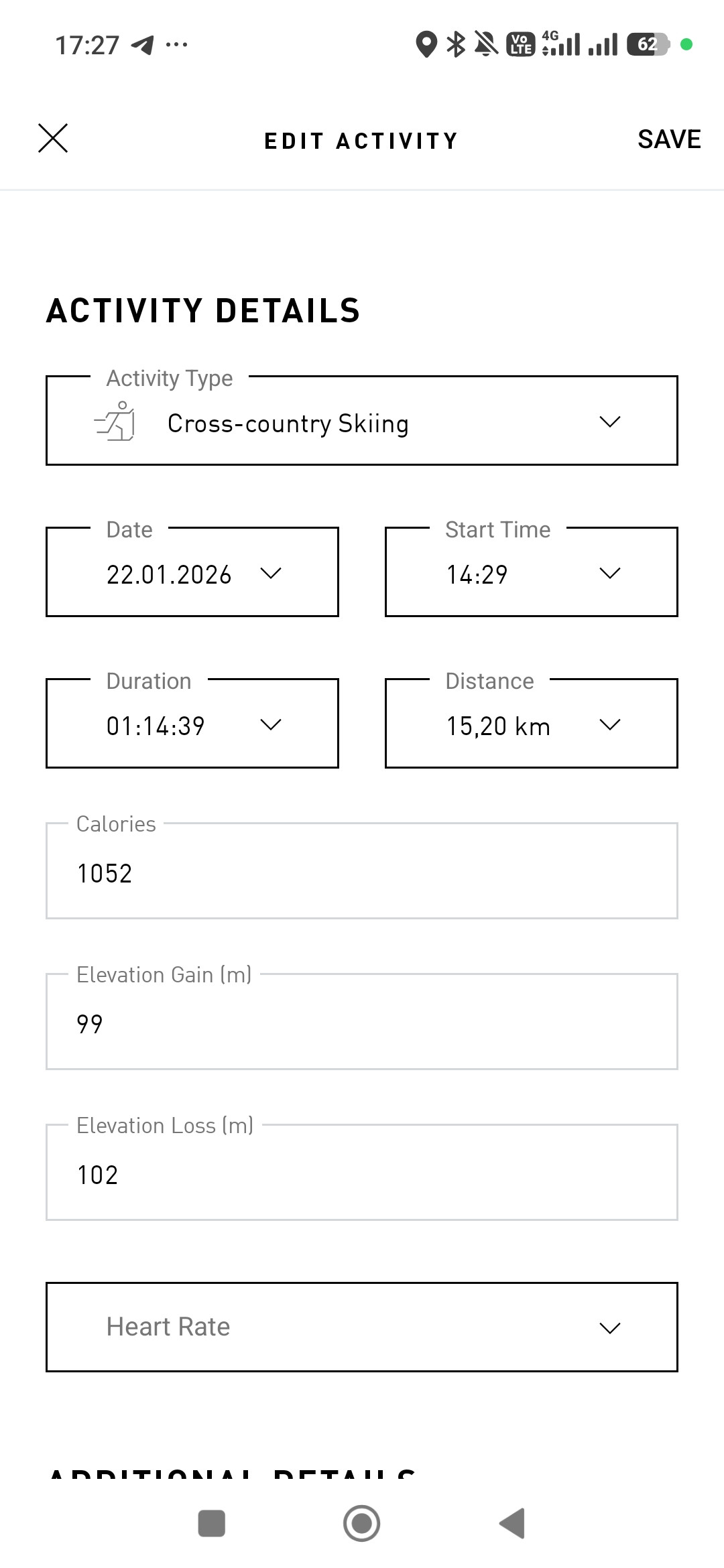Expand the Activity Type dropdown chevron
724x1568 pixels.
coord(609,421)
